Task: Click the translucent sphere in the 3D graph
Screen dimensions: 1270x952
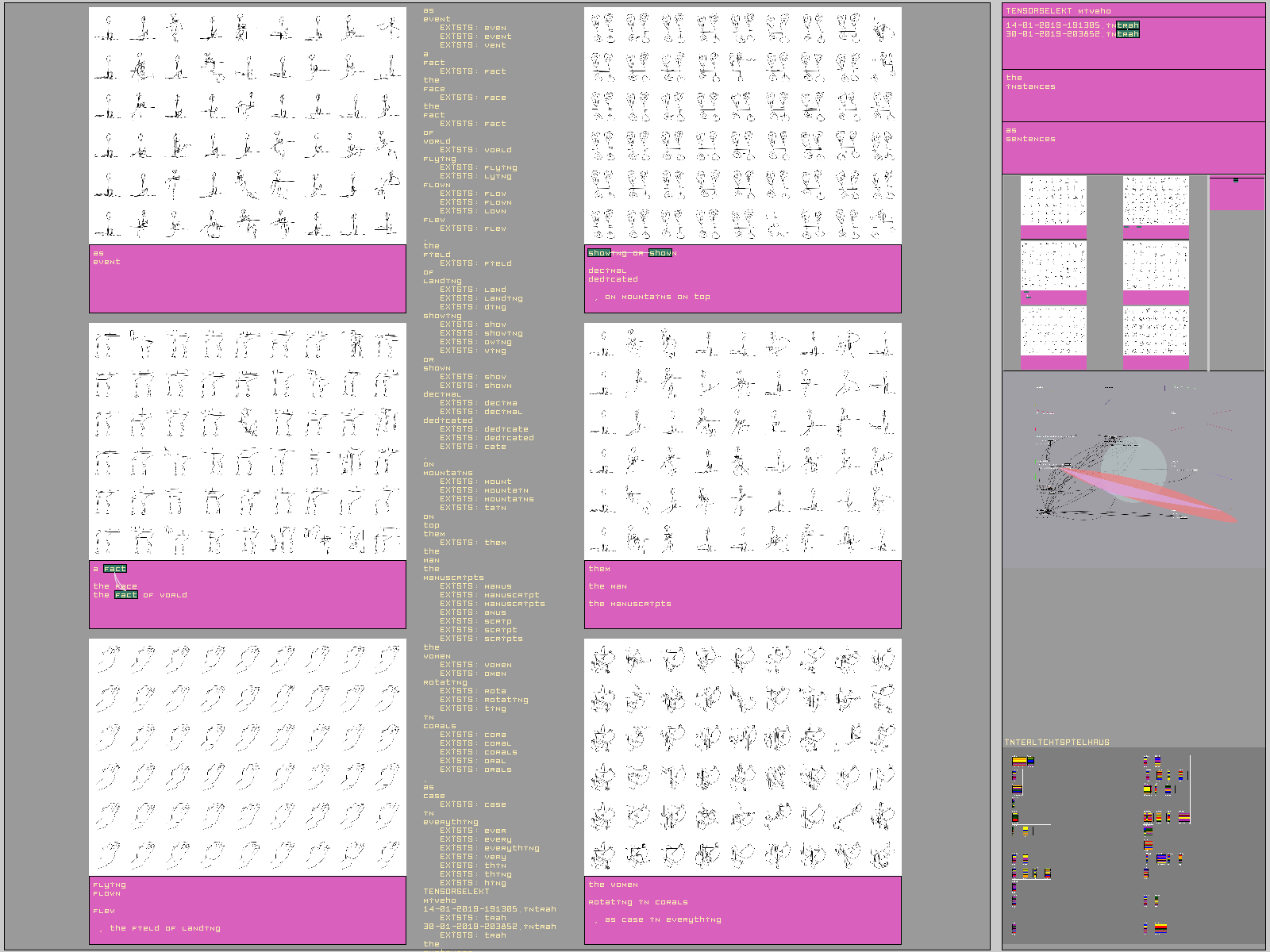Action: click(1133, 460)
